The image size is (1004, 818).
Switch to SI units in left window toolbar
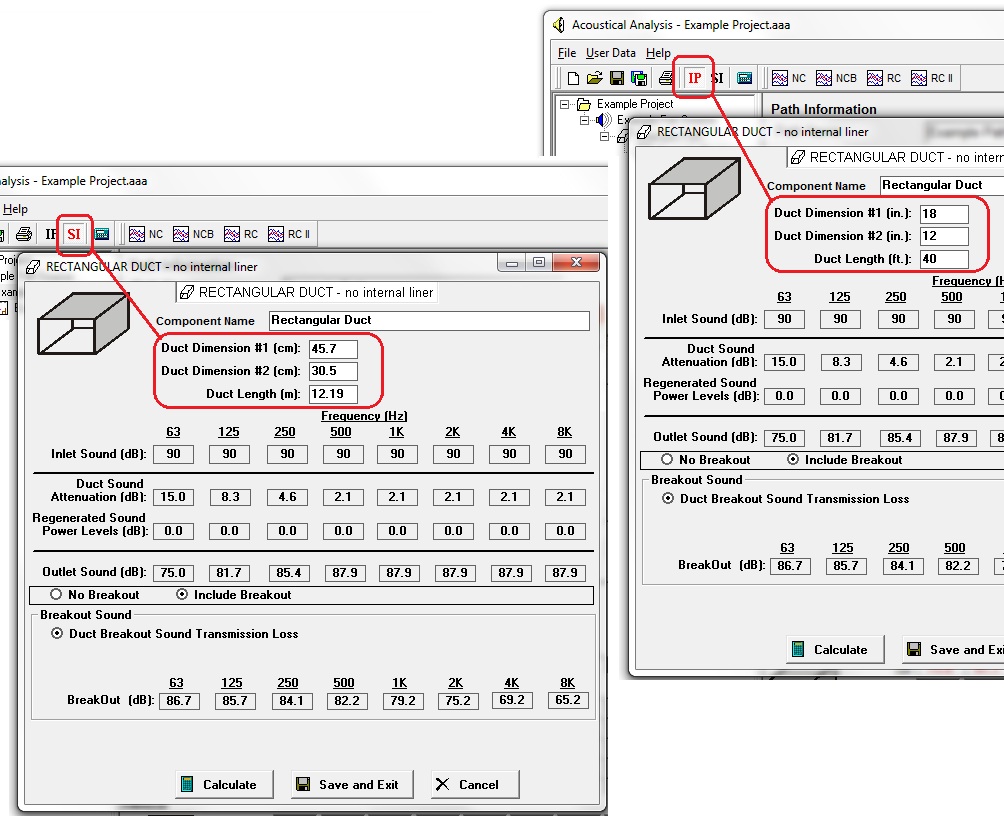coord(74,234)
